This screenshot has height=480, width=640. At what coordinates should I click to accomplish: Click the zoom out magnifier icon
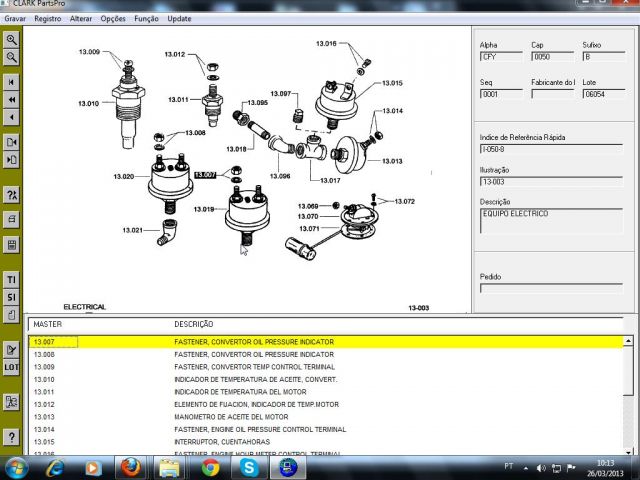[x=11, y=58]
